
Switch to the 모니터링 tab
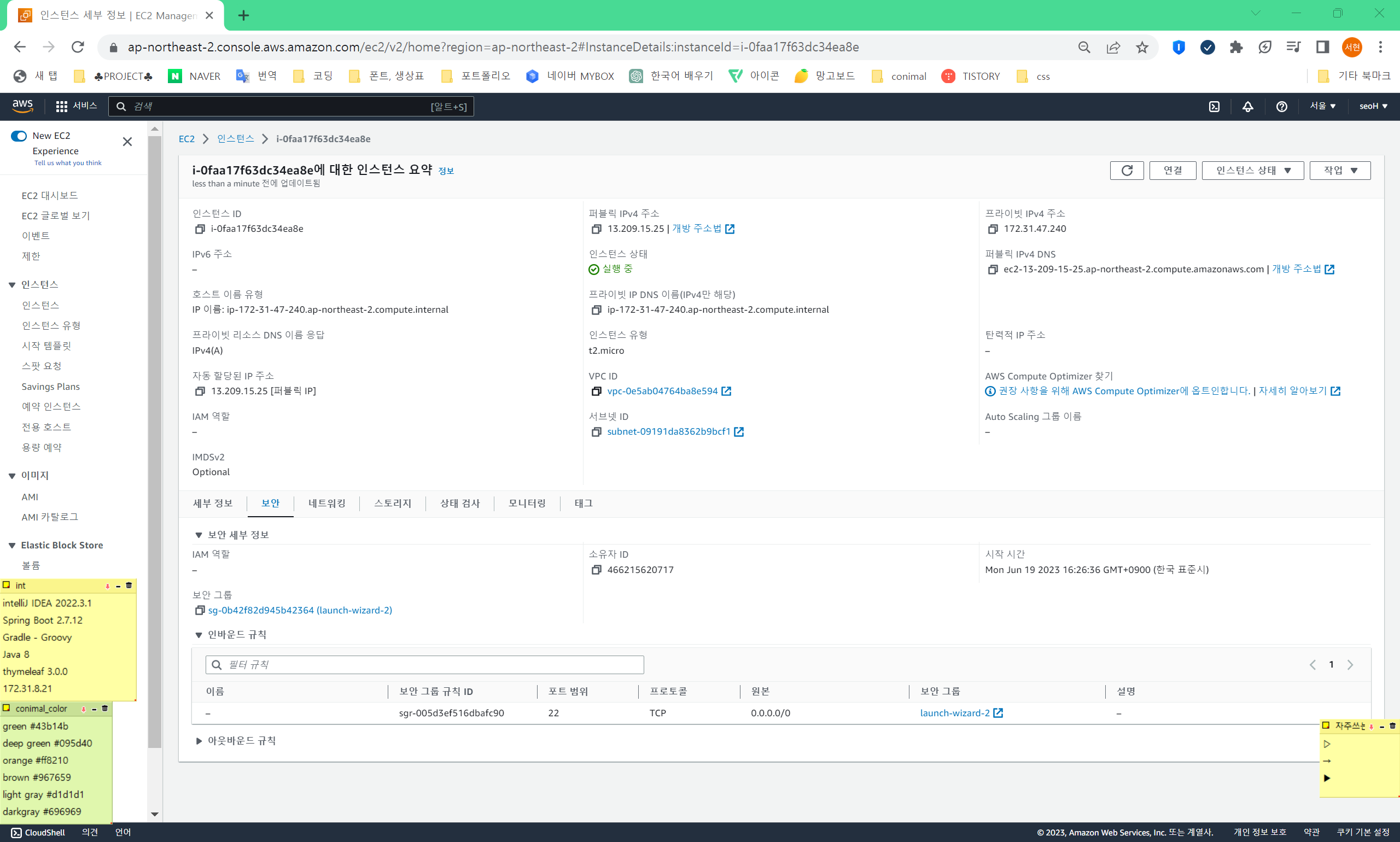(x=527, y=503)
